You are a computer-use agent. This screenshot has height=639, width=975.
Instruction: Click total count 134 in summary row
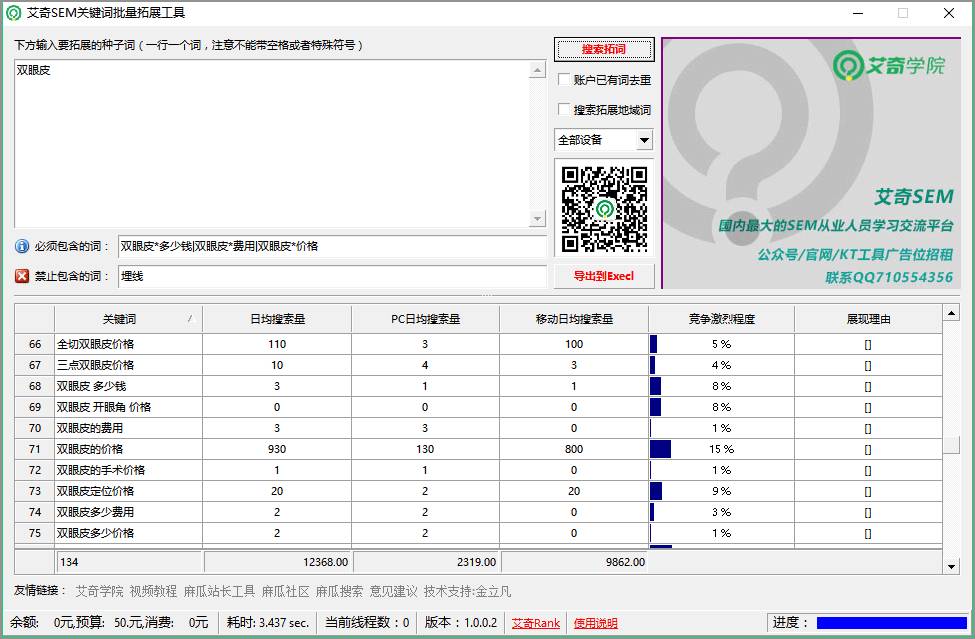tap(129, 562)
